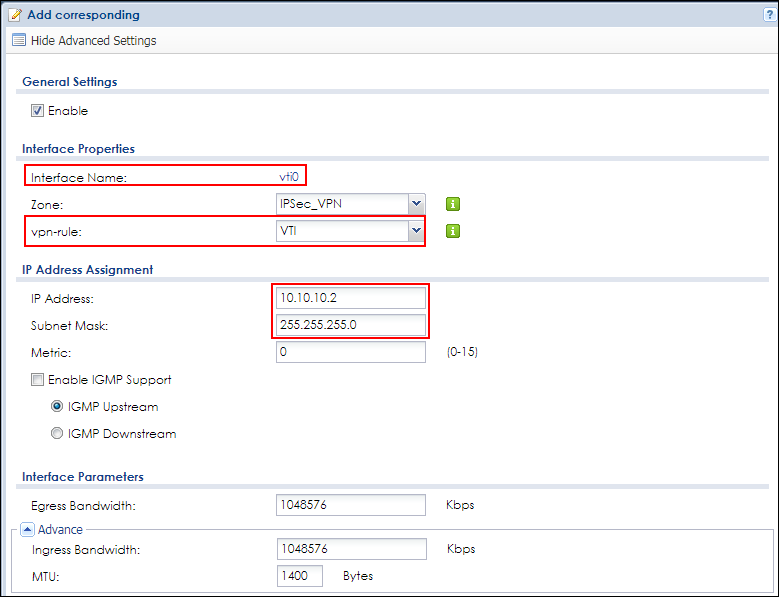Open the vpn-rule dropdown showing VTI
The image size is (779, 597).
pos(350,231)
